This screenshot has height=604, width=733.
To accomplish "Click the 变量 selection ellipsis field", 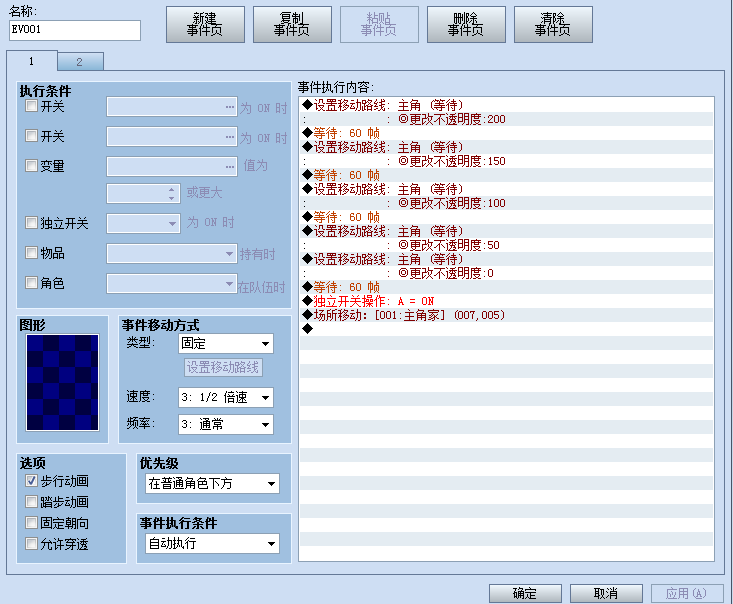I will [172, 166].
